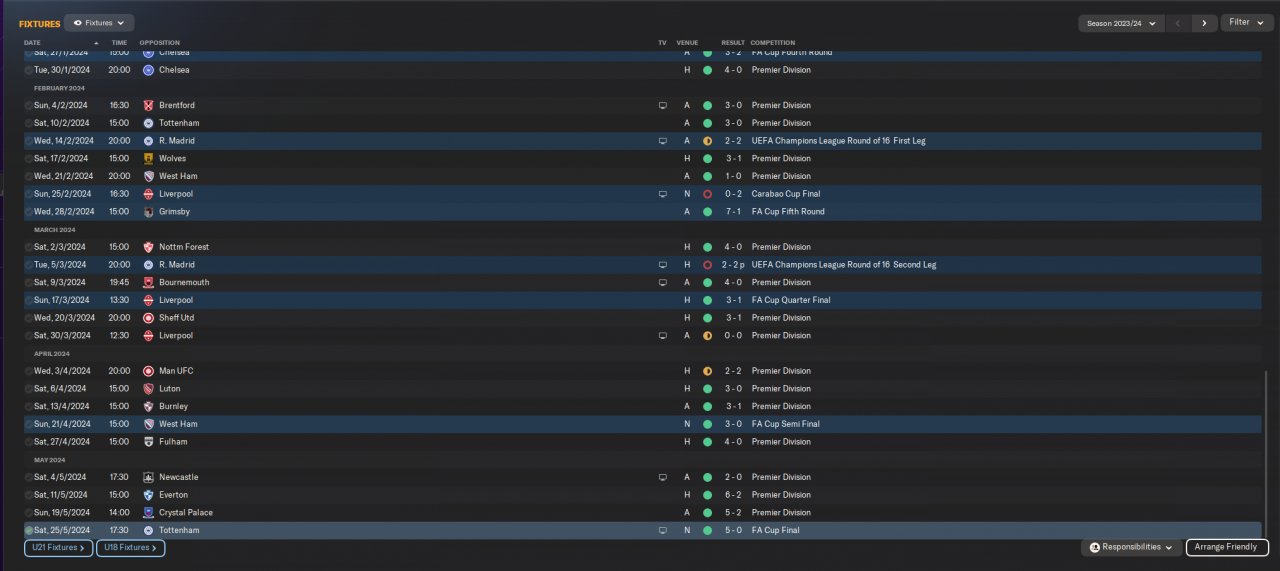1280x571 pixels.
Task: Open the U21 Fixtures tab
Action: pos(58,548)
